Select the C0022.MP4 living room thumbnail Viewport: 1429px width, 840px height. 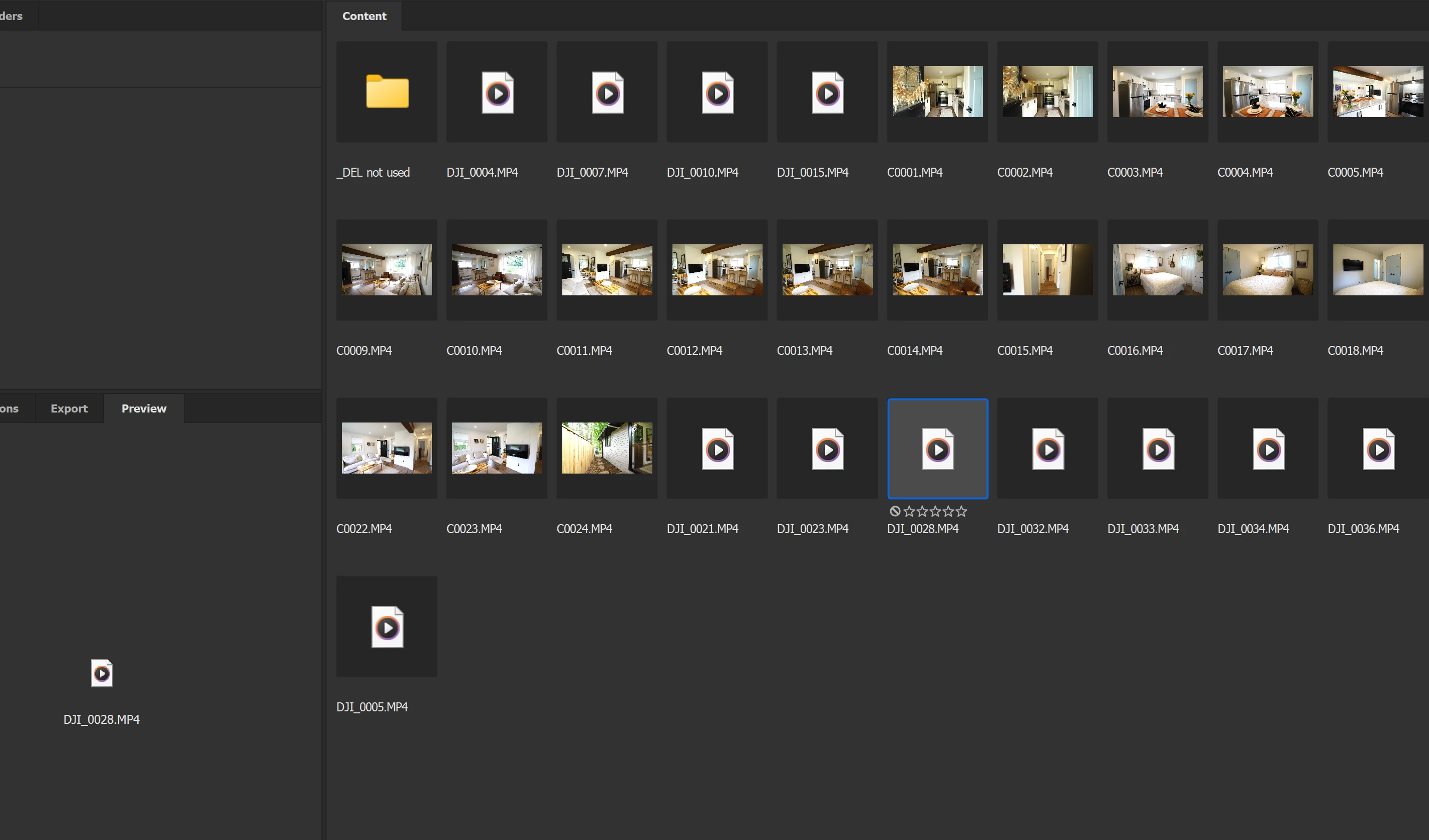387,448
